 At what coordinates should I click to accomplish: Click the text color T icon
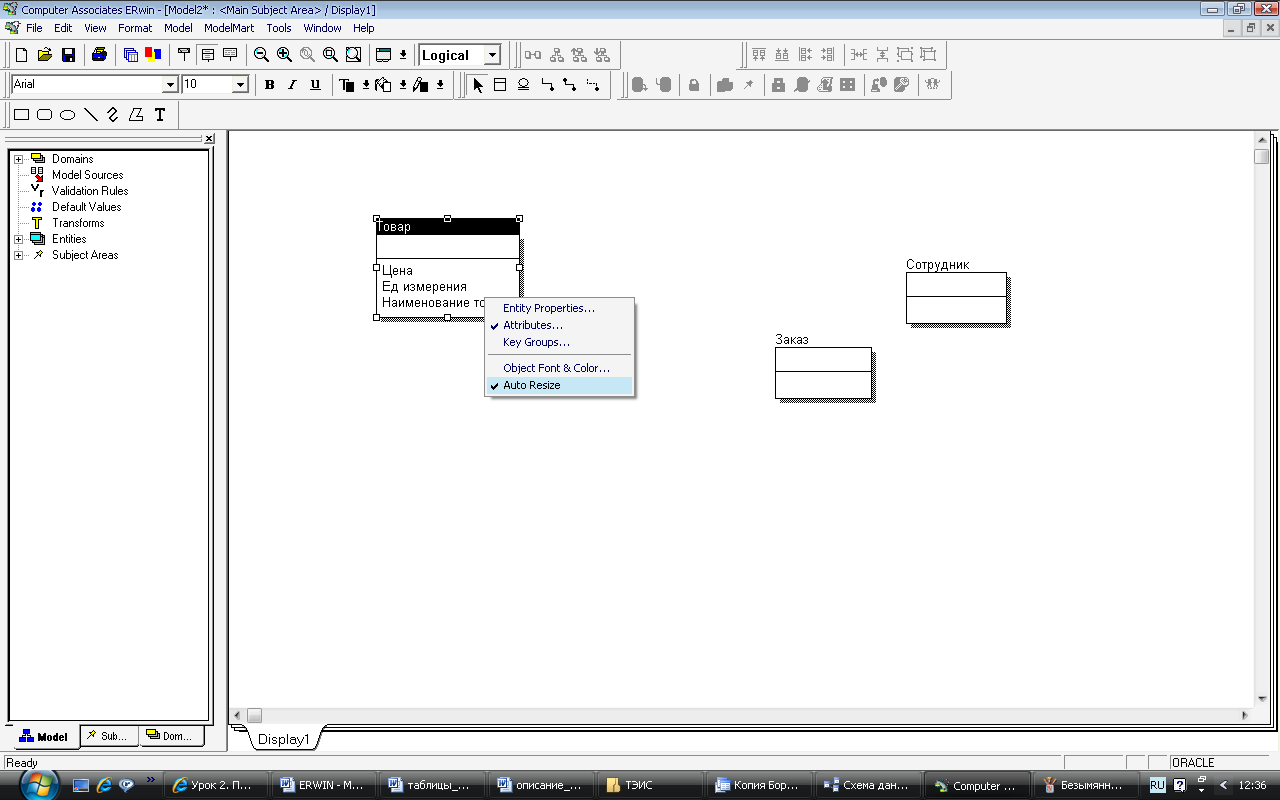point(347,85)
